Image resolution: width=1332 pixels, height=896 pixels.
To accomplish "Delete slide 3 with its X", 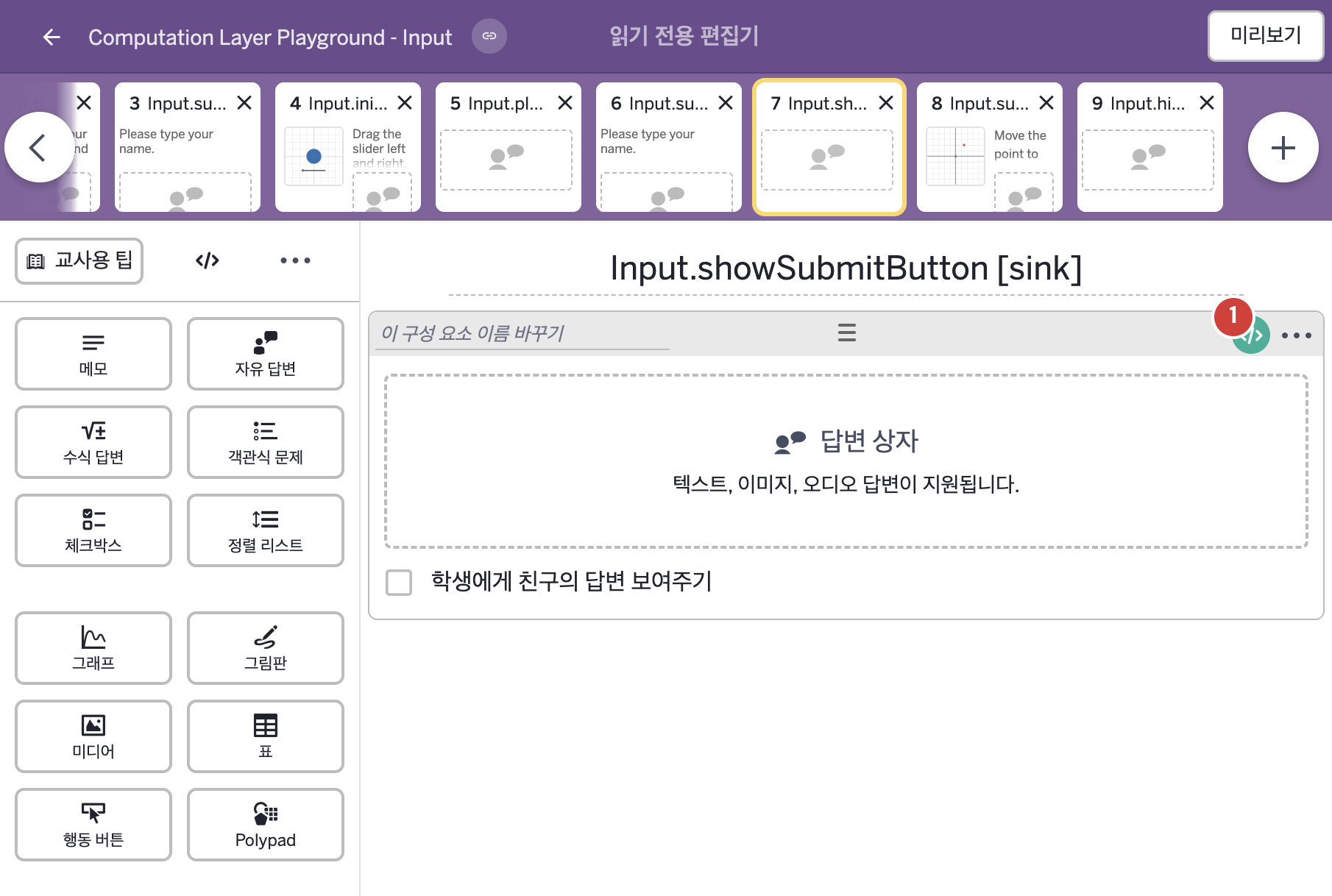I will pos(244,103).
